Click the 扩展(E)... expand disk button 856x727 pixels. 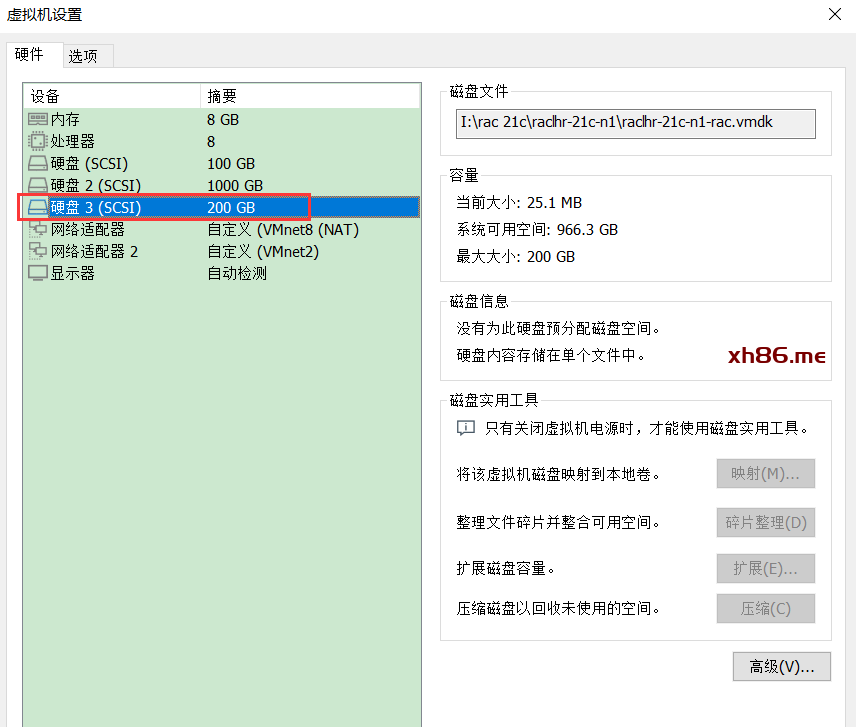point(766,568)
